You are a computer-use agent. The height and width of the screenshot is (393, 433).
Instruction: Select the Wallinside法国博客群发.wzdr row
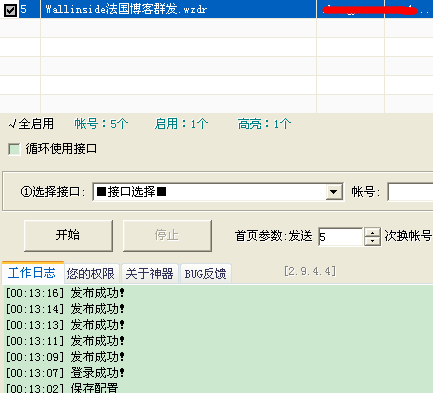[x=216, y=9]
